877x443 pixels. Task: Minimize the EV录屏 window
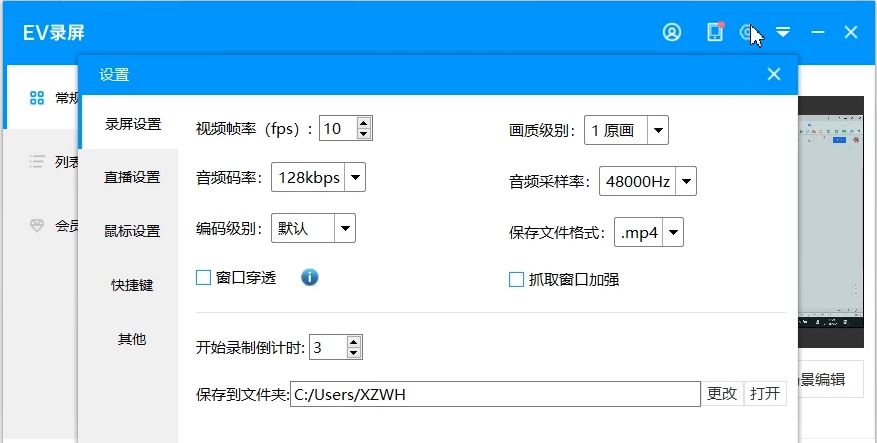pos(818,32)
